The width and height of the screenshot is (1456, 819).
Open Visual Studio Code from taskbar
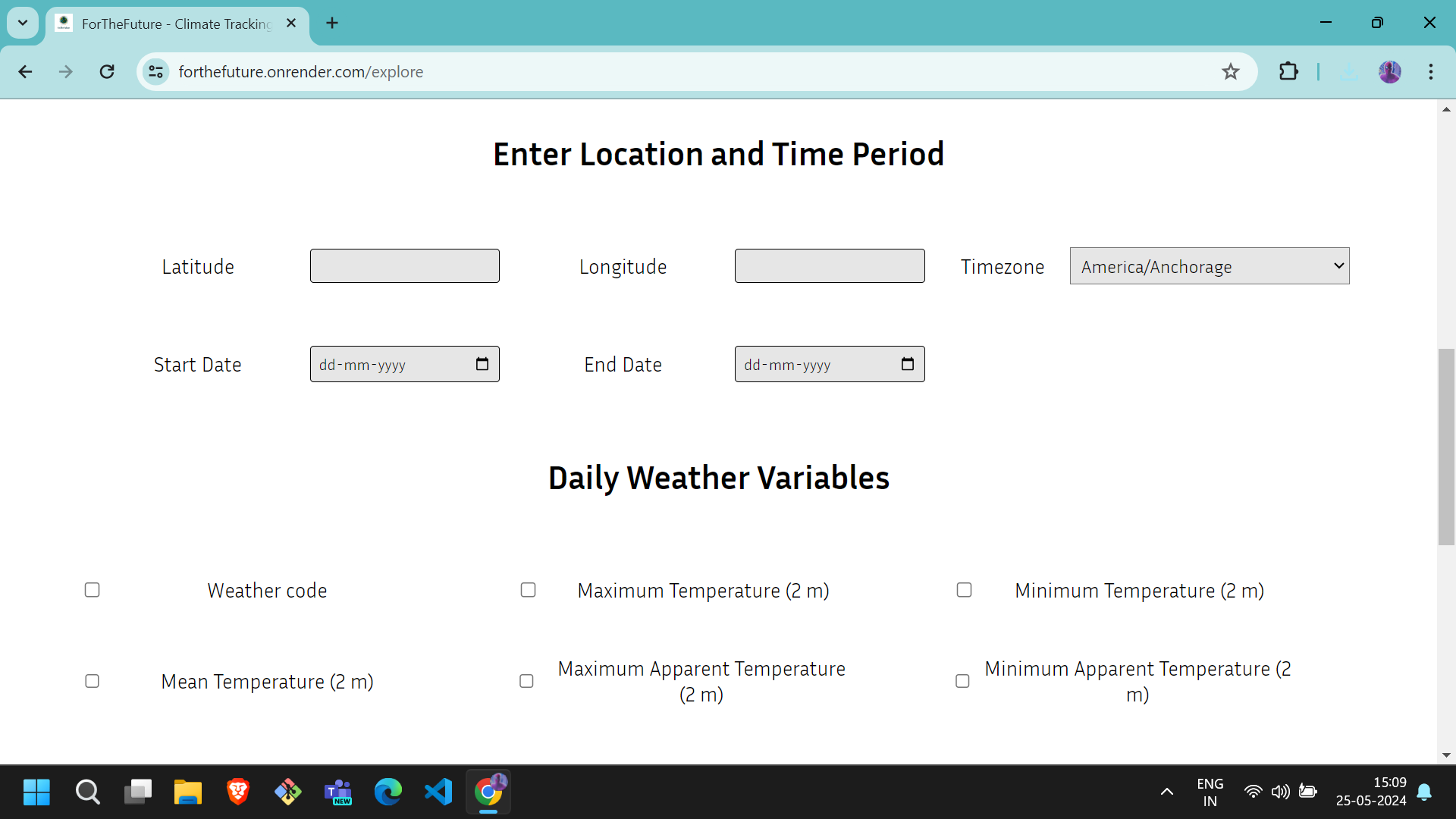pos(438,792)
